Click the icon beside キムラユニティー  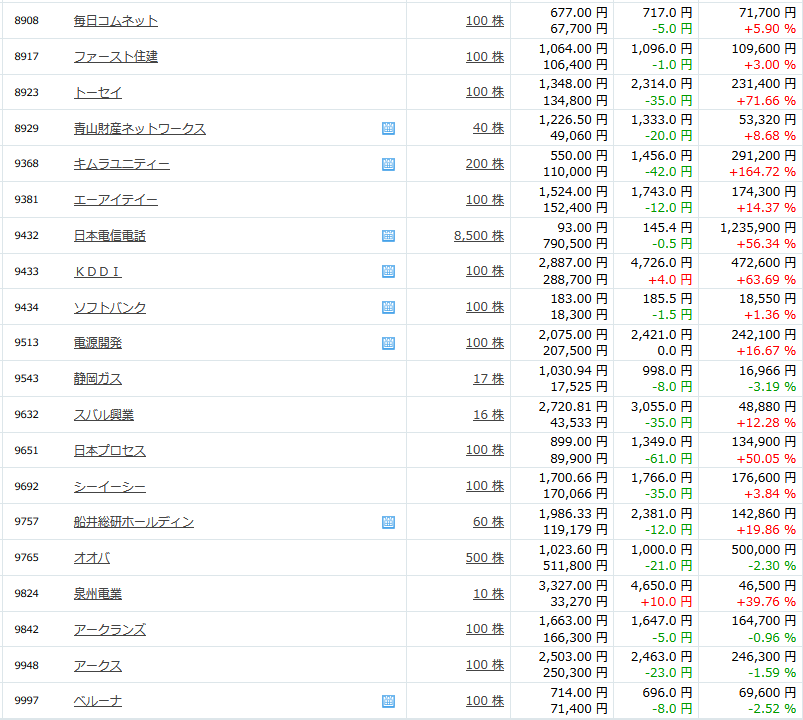(x=388, y=164)
